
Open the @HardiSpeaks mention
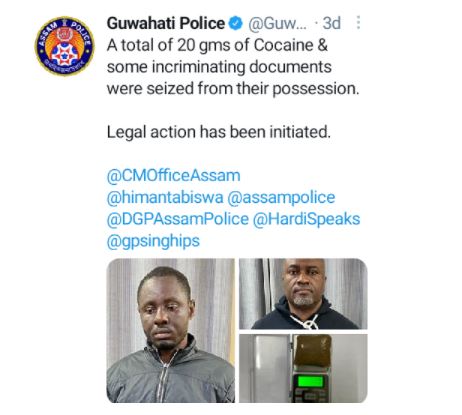(x=306, y=219)
